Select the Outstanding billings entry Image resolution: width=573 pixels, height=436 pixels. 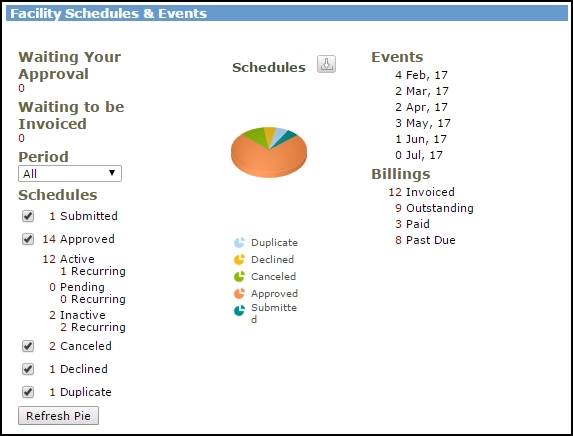(434, 208)
